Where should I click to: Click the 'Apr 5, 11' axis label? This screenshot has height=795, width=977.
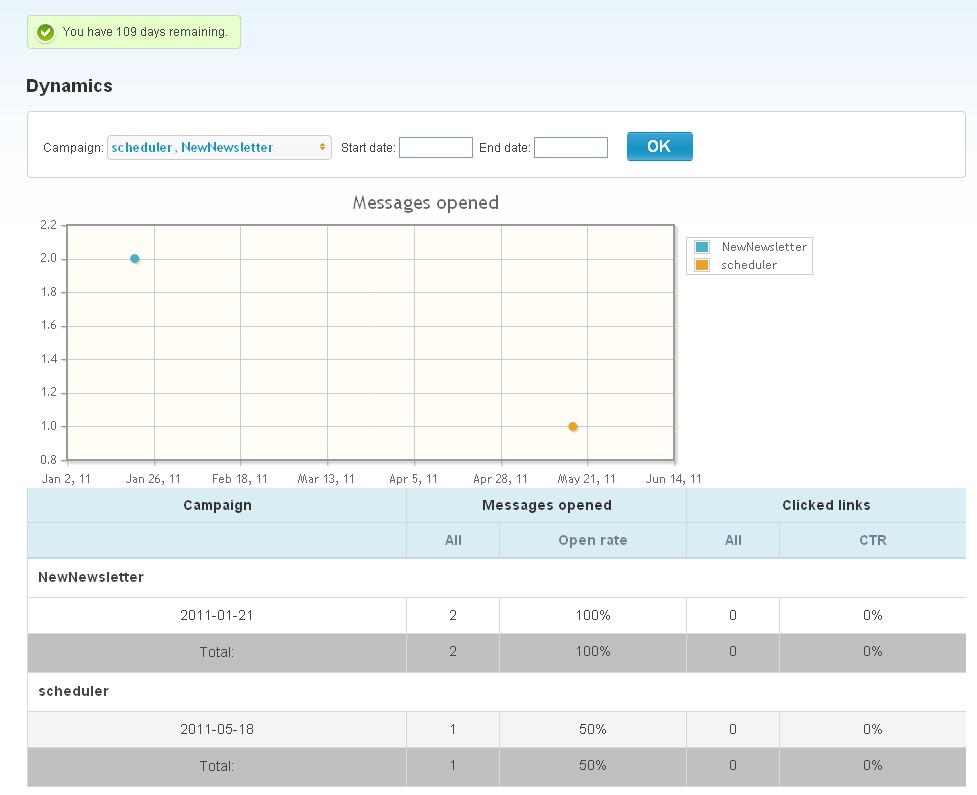[413, 479]
